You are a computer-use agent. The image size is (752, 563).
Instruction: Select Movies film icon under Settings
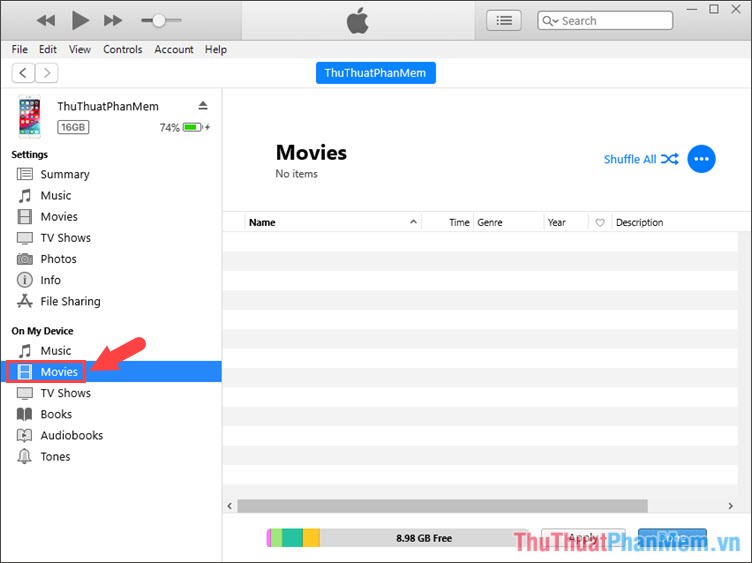(x=25, y=217)
